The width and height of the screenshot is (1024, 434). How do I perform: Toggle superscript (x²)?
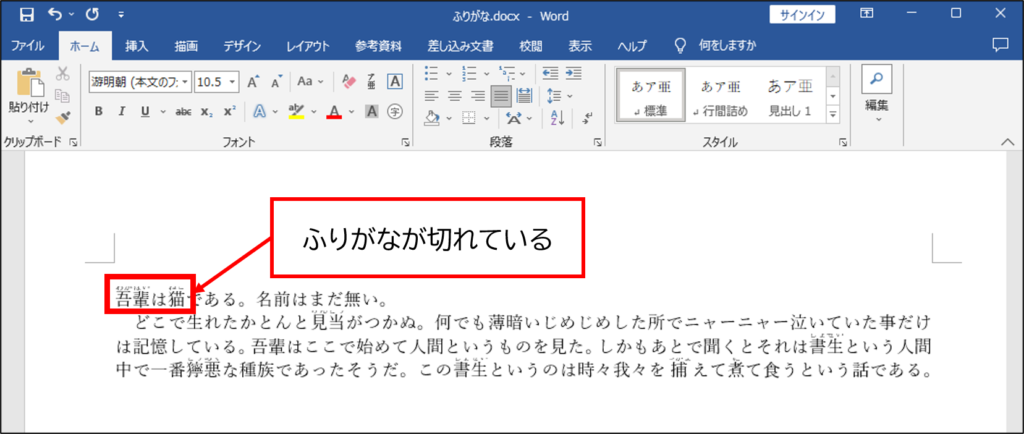pos(229,112)
